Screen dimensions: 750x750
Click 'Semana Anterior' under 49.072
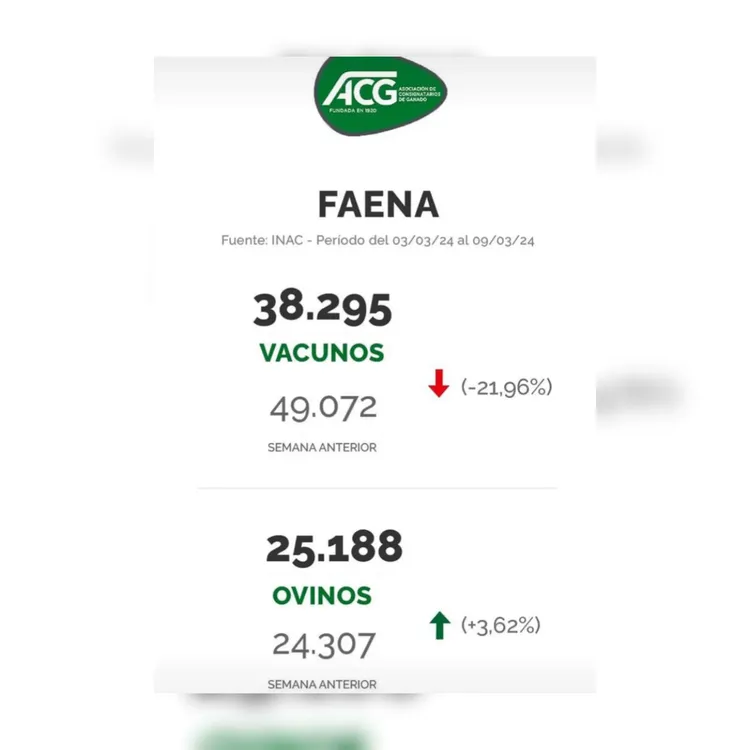[322, 447]
